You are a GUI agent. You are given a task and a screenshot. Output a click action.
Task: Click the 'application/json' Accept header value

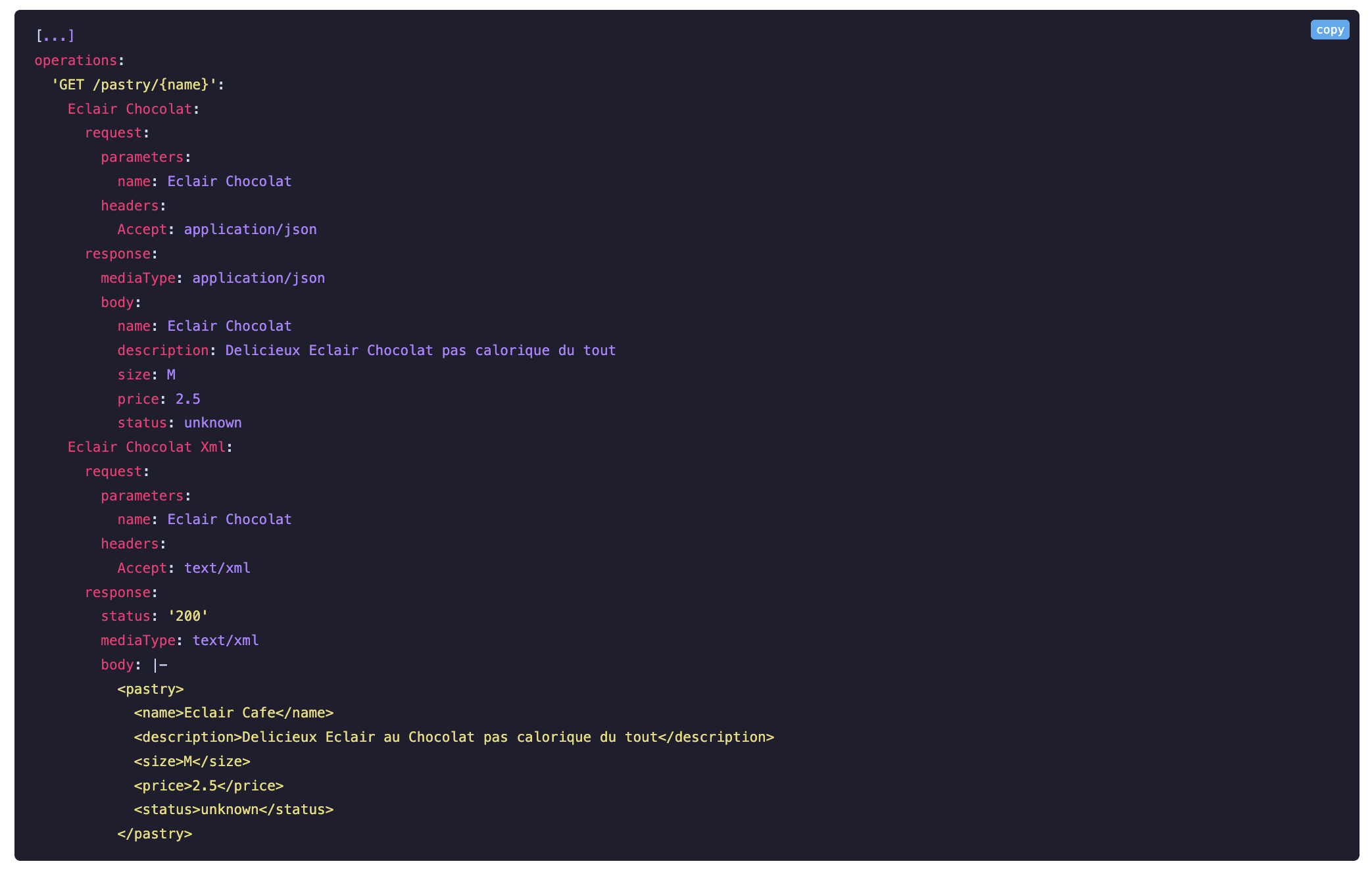coord(250,230)
